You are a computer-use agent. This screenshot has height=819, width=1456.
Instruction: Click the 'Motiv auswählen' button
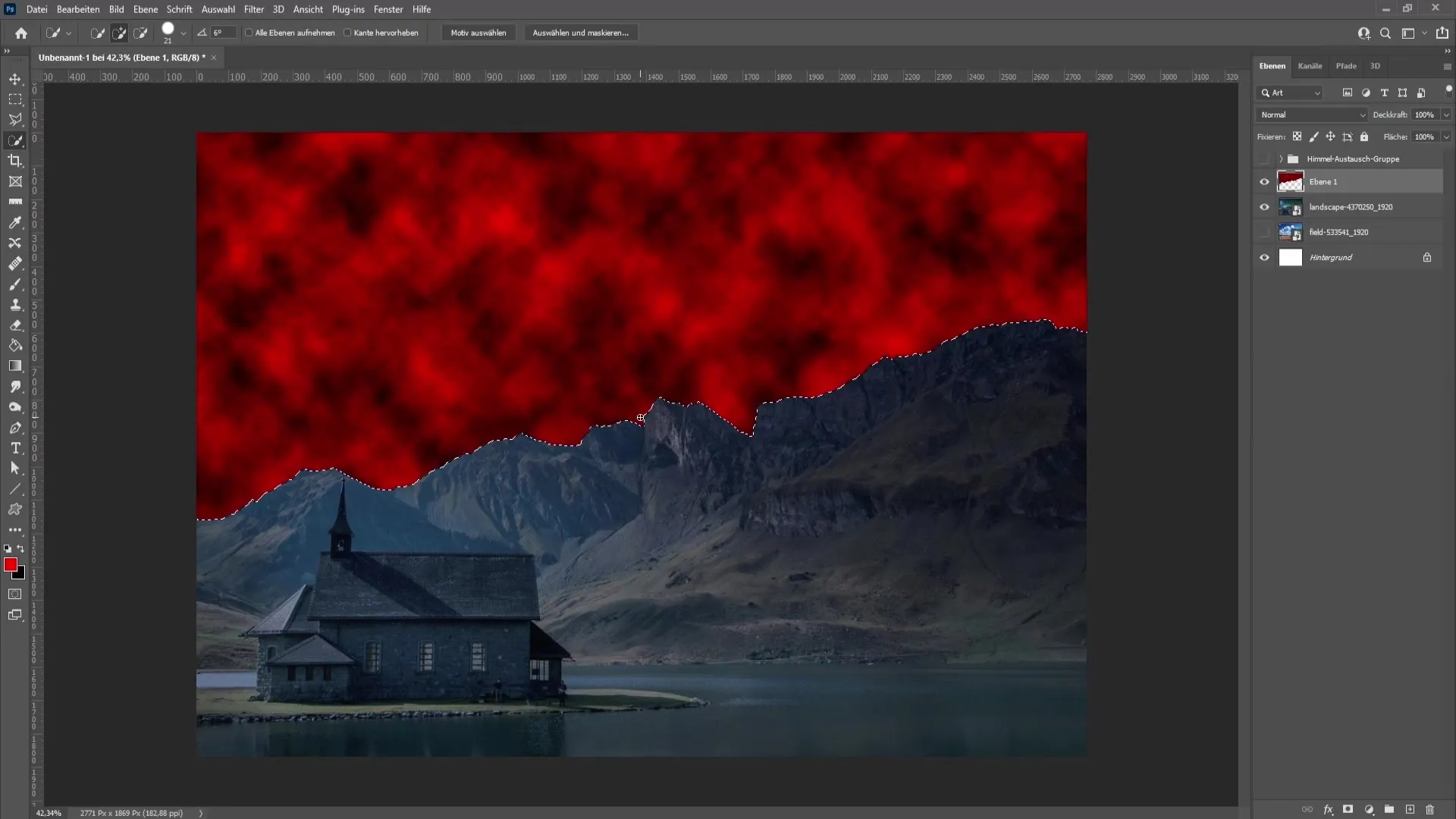pos(479,33)
